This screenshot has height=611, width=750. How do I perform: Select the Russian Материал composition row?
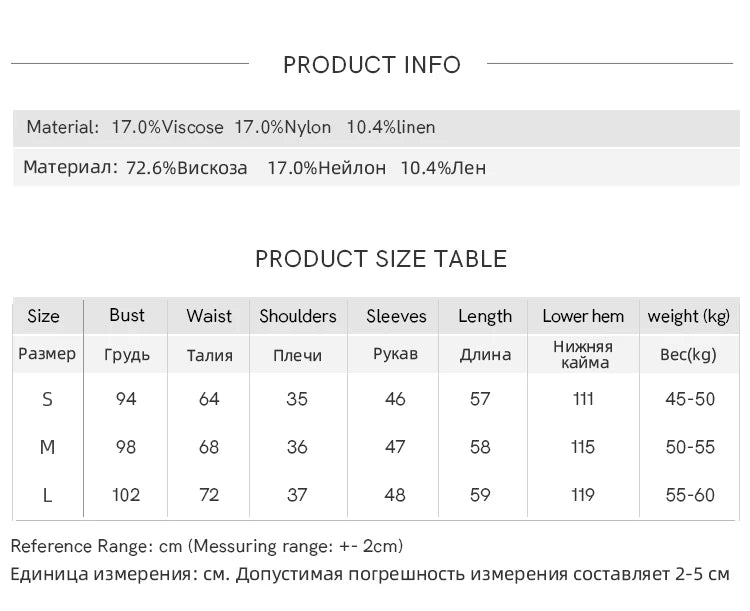376,167
